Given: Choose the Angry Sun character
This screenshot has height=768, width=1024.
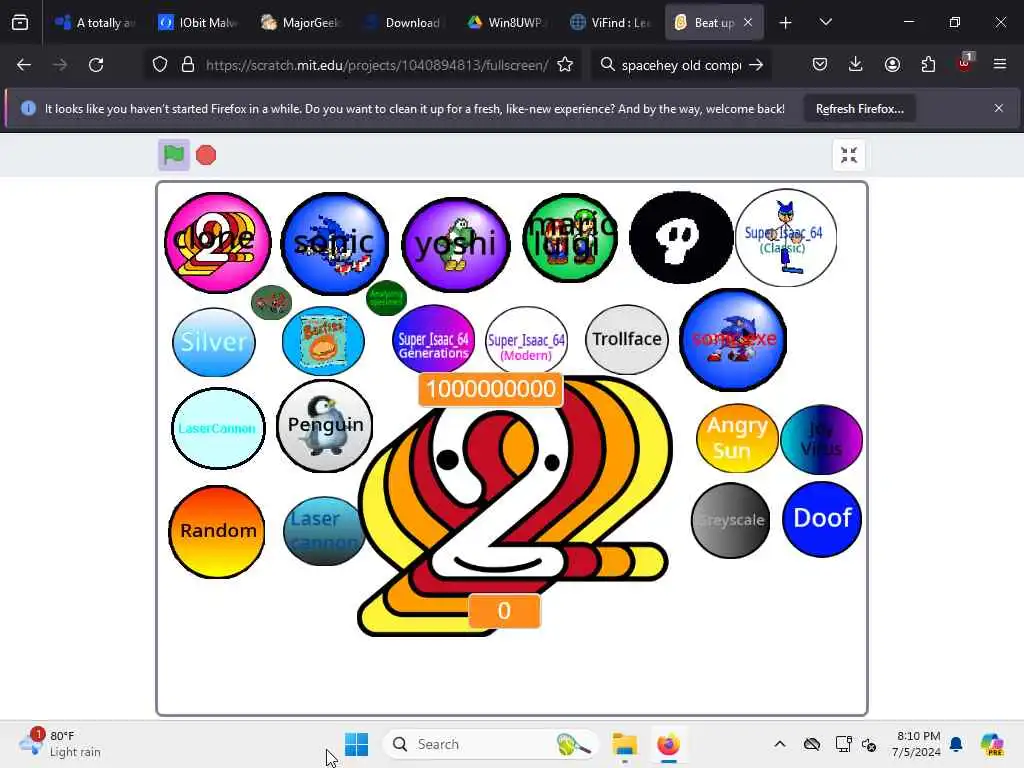Looking at the screenshot, I should (x=737, y=438).
